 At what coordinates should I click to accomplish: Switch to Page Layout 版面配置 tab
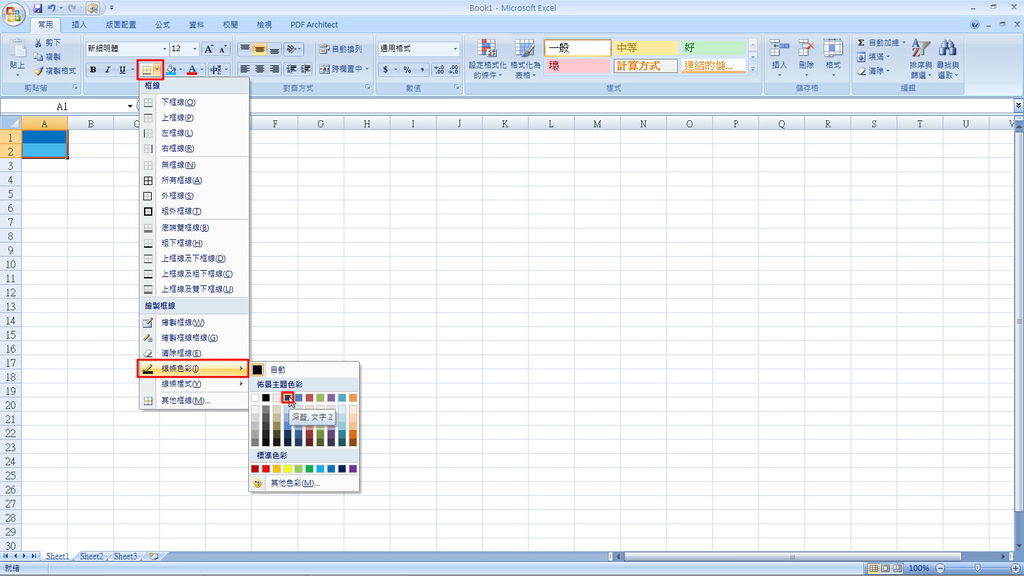tap(121, 25)
